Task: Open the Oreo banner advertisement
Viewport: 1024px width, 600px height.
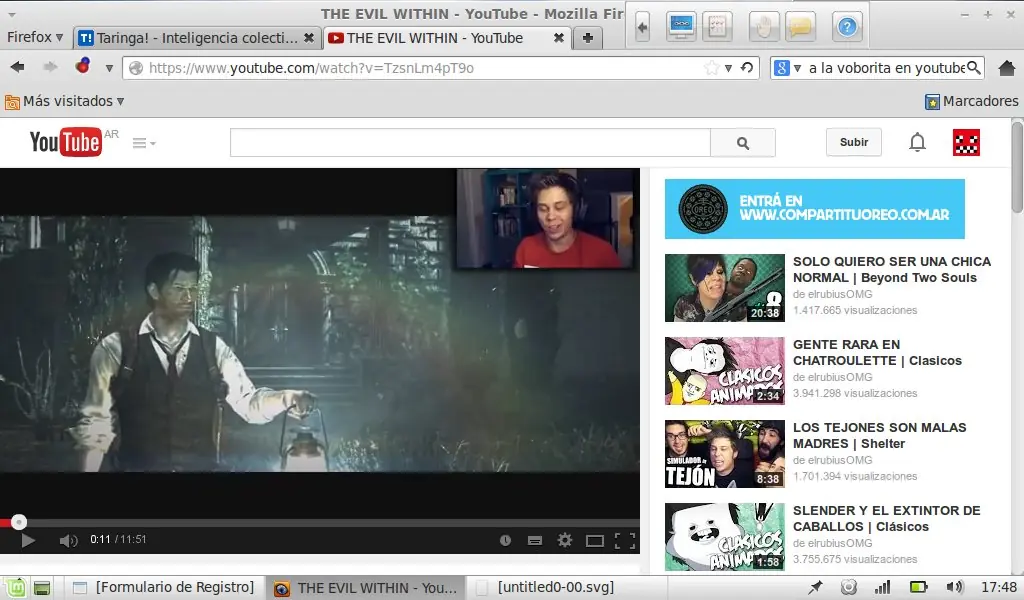Action: [x=814, y=209]
